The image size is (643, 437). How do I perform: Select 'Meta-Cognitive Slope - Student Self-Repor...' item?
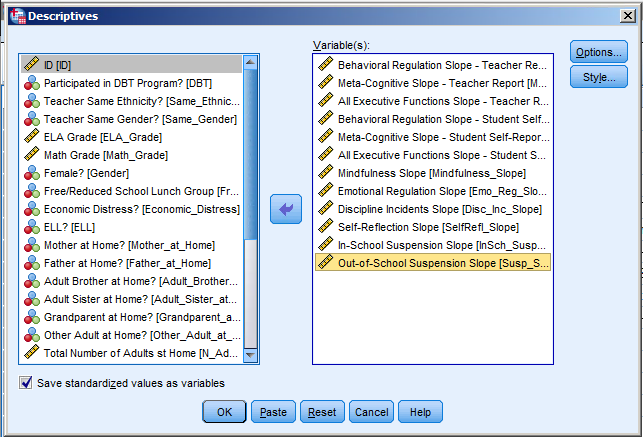[433, 137]
